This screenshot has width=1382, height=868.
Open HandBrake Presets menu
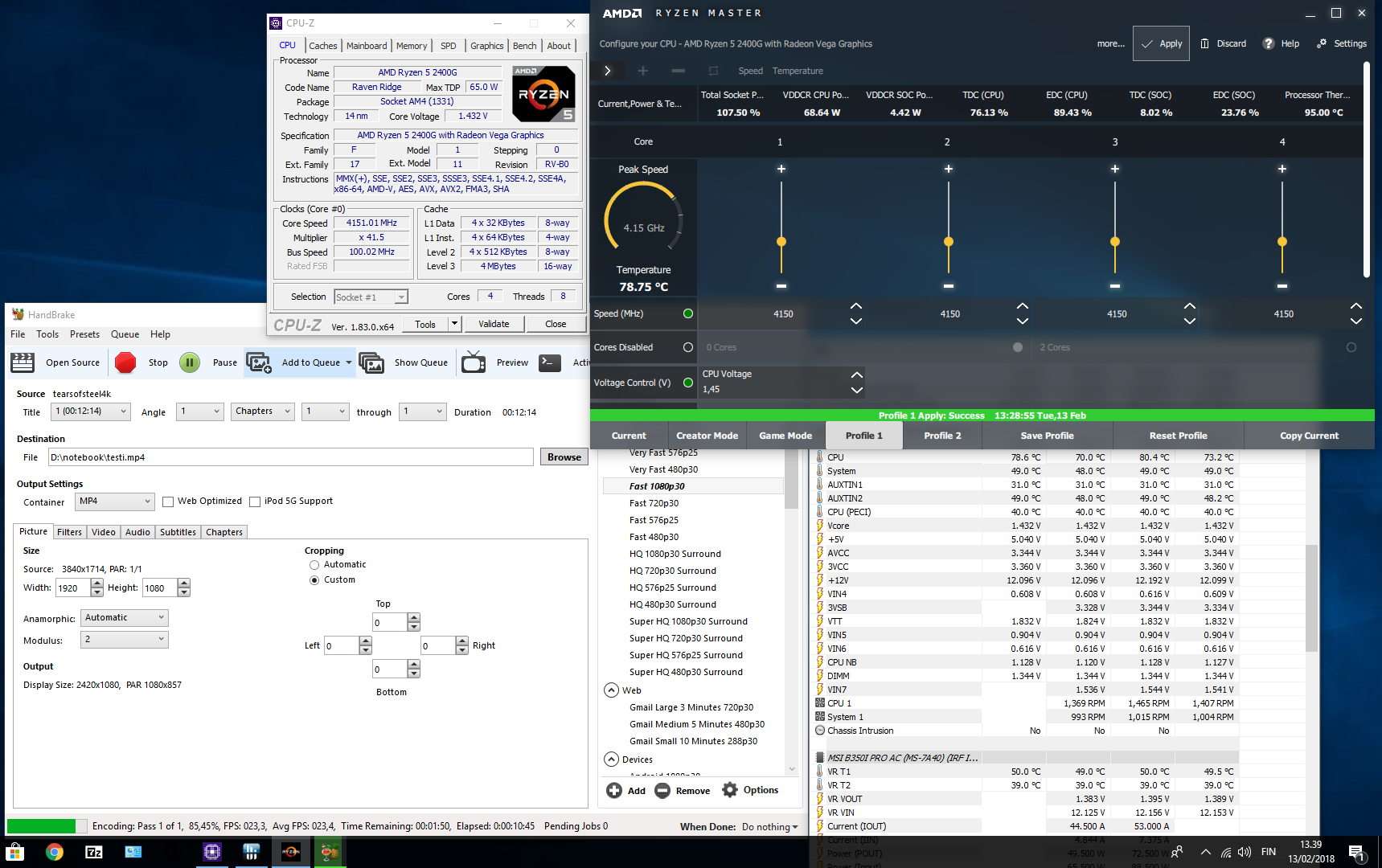point(84,334)
